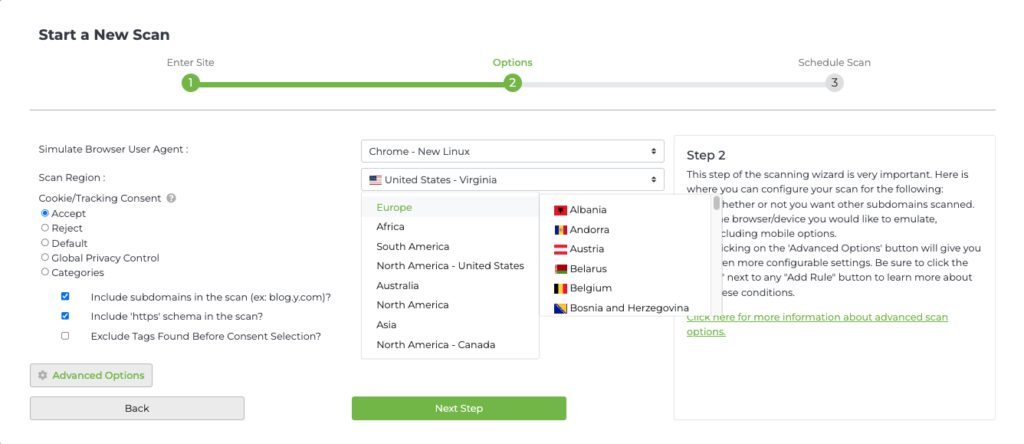Choose Africa from the region list
Image resolution: width=1024 pixels, height=444 pixels.
[391, 227]
